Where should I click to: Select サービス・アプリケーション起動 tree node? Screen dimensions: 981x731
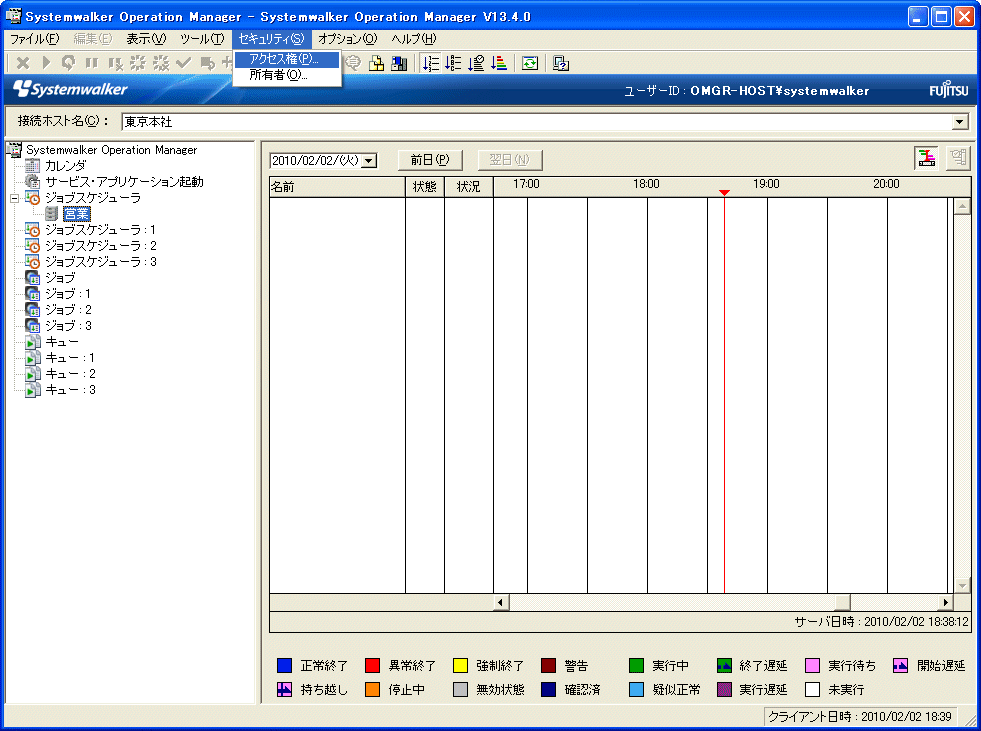pyautogui.click(x=125, y=181)
